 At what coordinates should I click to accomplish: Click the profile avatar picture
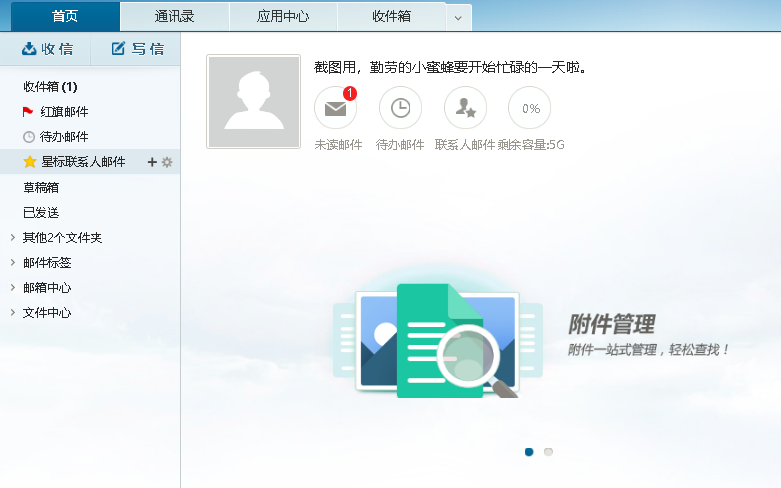point(253,102)
